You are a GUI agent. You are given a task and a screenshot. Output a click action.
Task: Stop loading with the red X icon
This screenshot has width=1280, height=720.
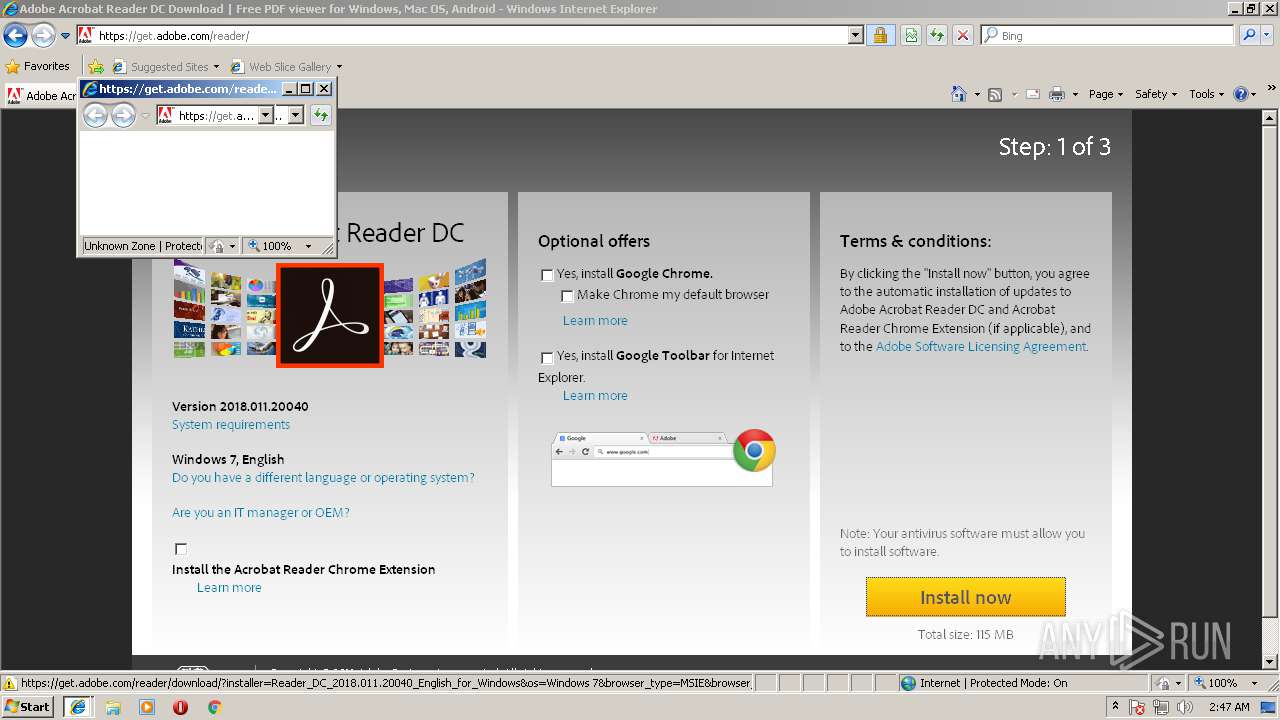coord(962,35)
